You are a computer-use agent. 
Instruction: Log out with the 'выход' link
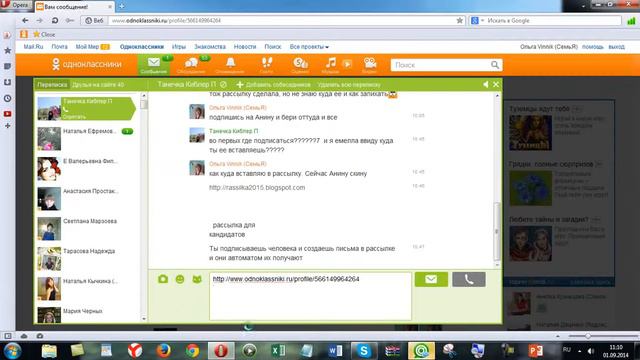click(616, 47)
